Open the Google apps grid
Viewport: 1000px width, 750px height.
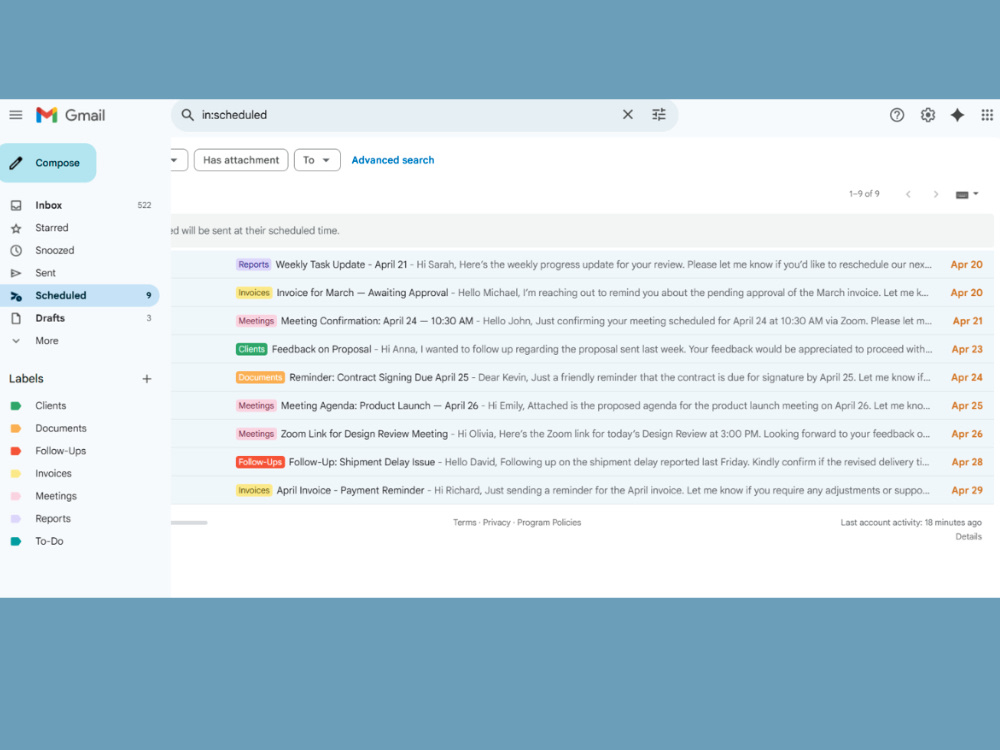[x=987, y=115]
